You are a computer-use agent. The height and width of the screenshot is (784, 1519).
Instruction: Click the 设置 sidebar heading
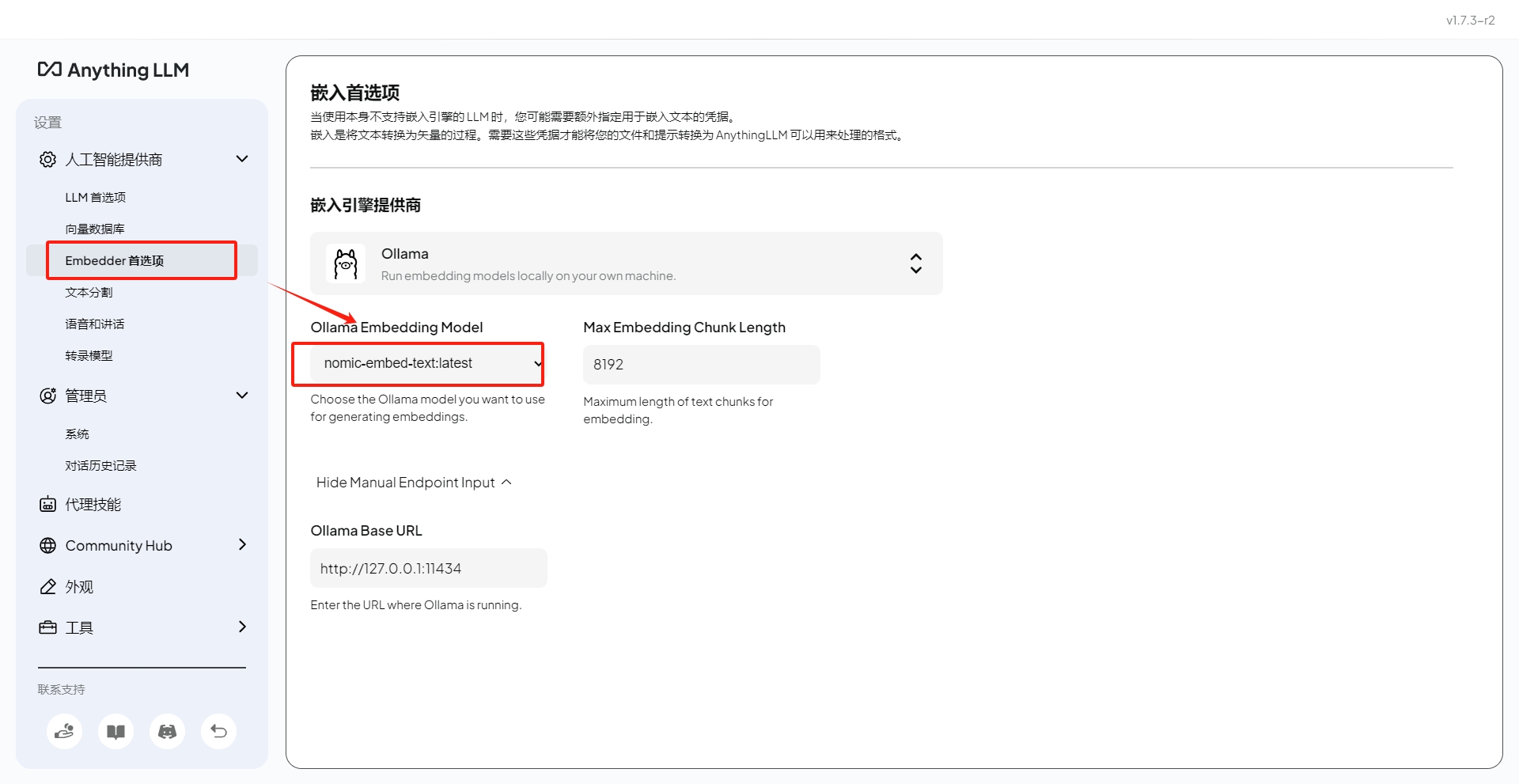(x=47, y=122)
